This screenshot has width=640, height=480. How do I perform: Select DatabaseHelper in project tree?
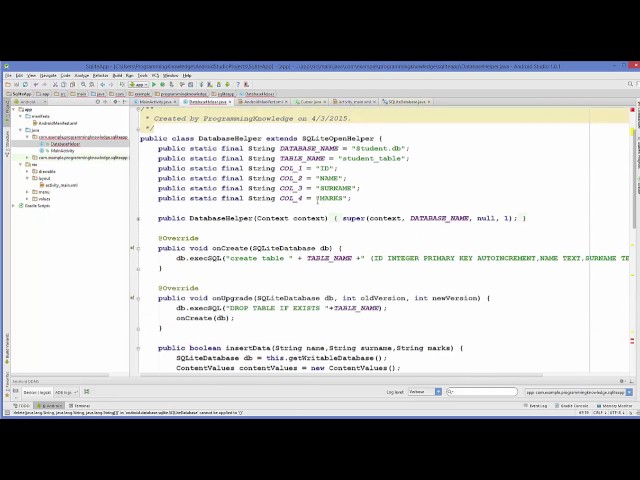pyautogui.click(x=64, y=144)
